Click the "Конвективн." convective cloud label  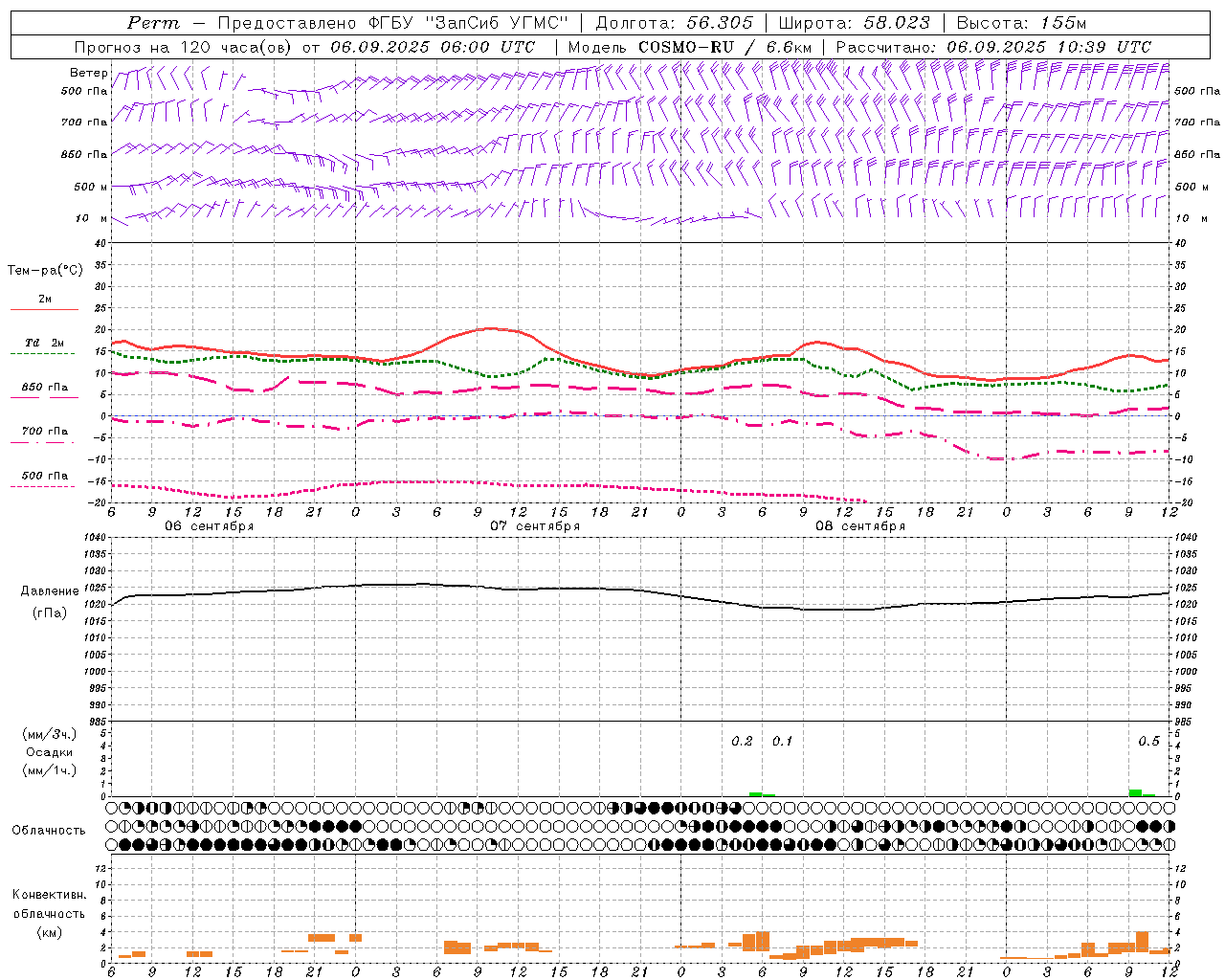point(49,895)
